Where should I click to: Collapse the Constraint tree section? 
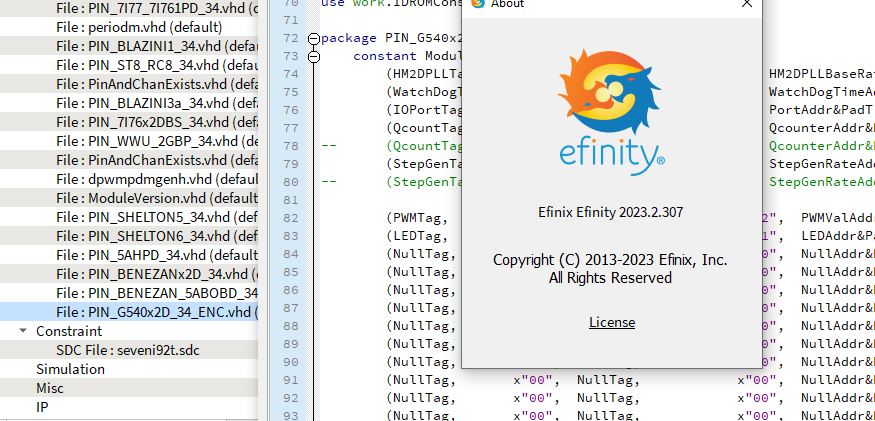23,331
